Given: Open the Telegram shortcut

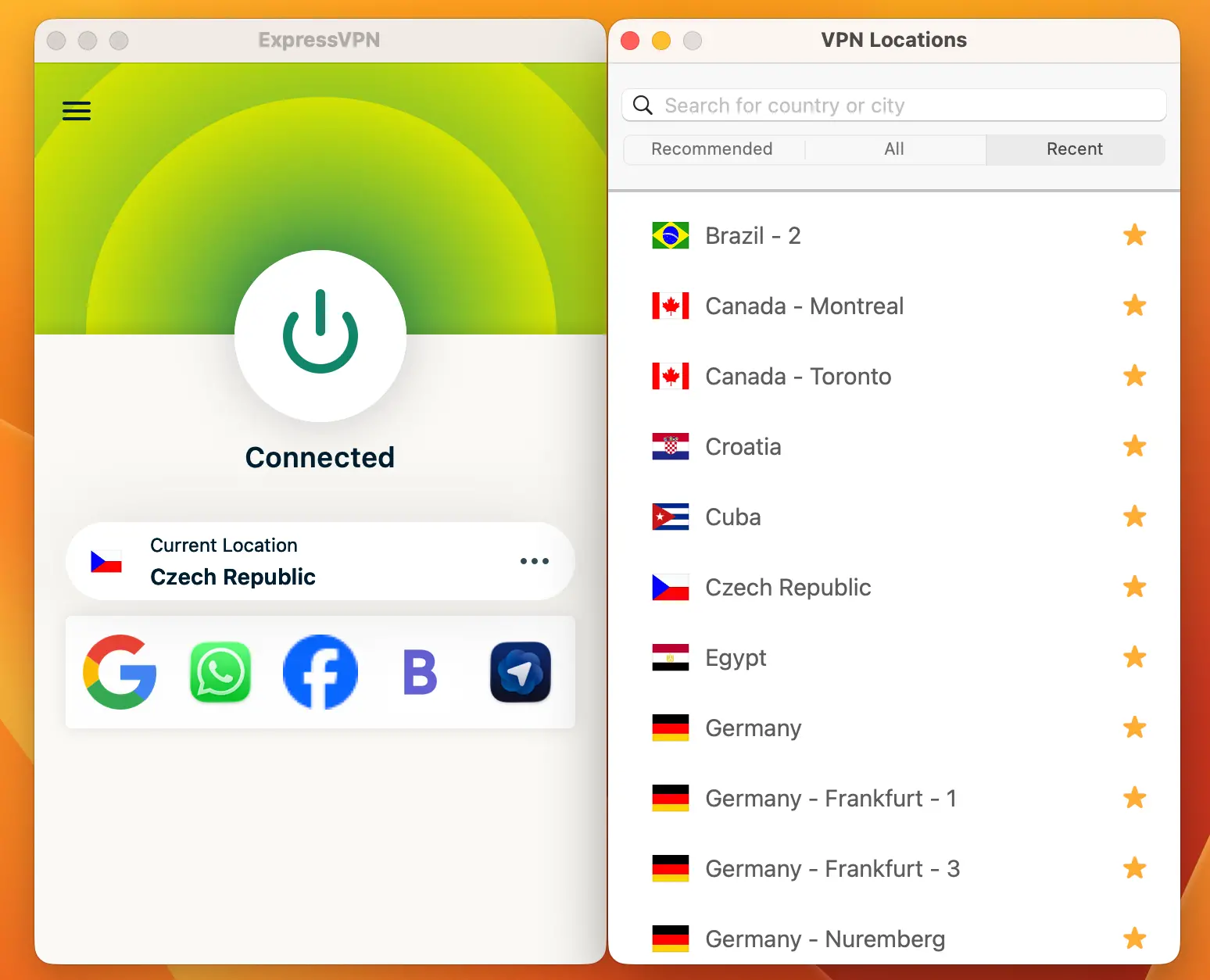Looking at the screenshot, I should pyautogui.click(x=520, y=672).
